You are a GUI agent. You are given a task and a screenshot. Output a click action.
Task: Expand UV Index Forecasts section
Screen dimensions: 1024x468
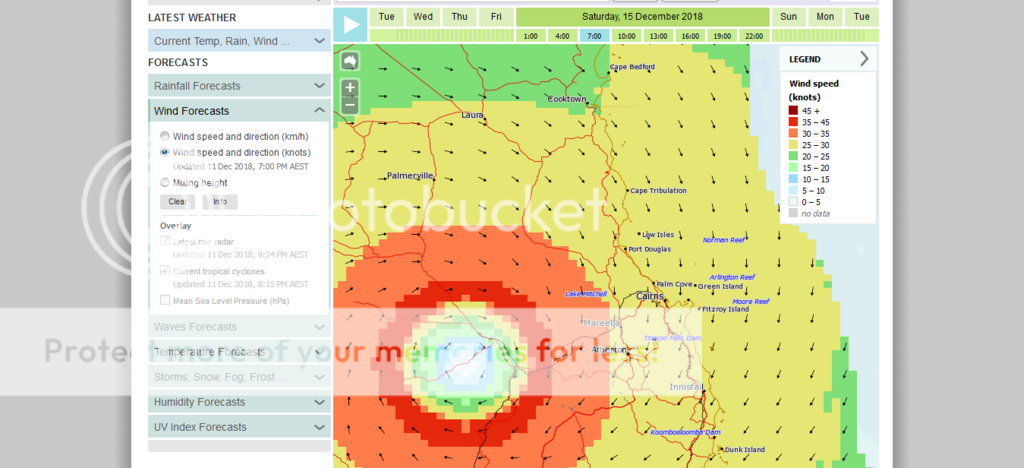coord(239,427)
